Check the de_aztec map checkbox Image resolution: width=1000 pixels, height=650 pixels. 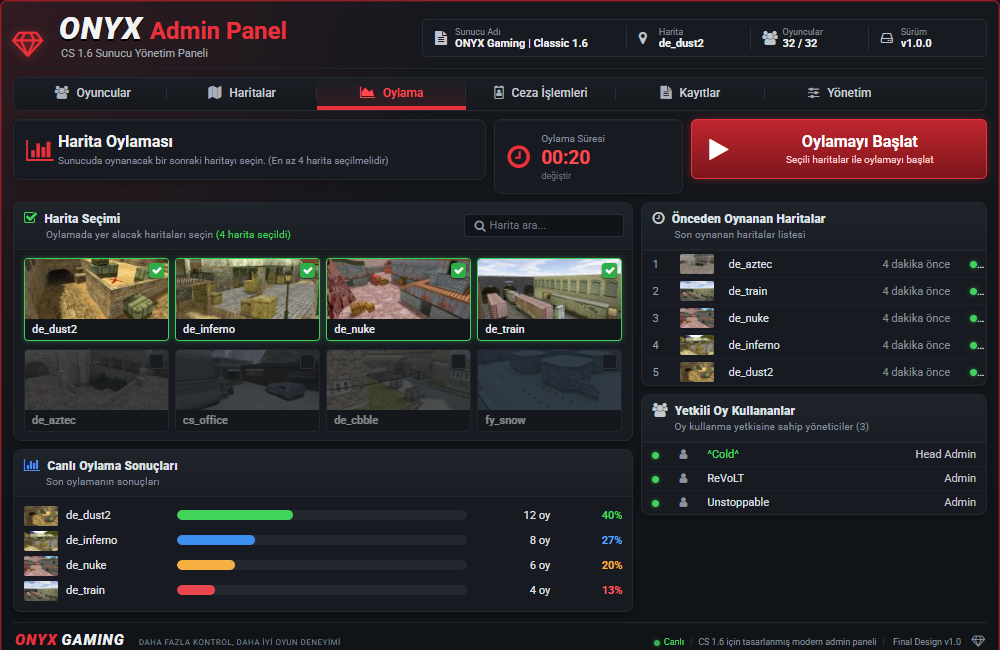pos(156,362)
